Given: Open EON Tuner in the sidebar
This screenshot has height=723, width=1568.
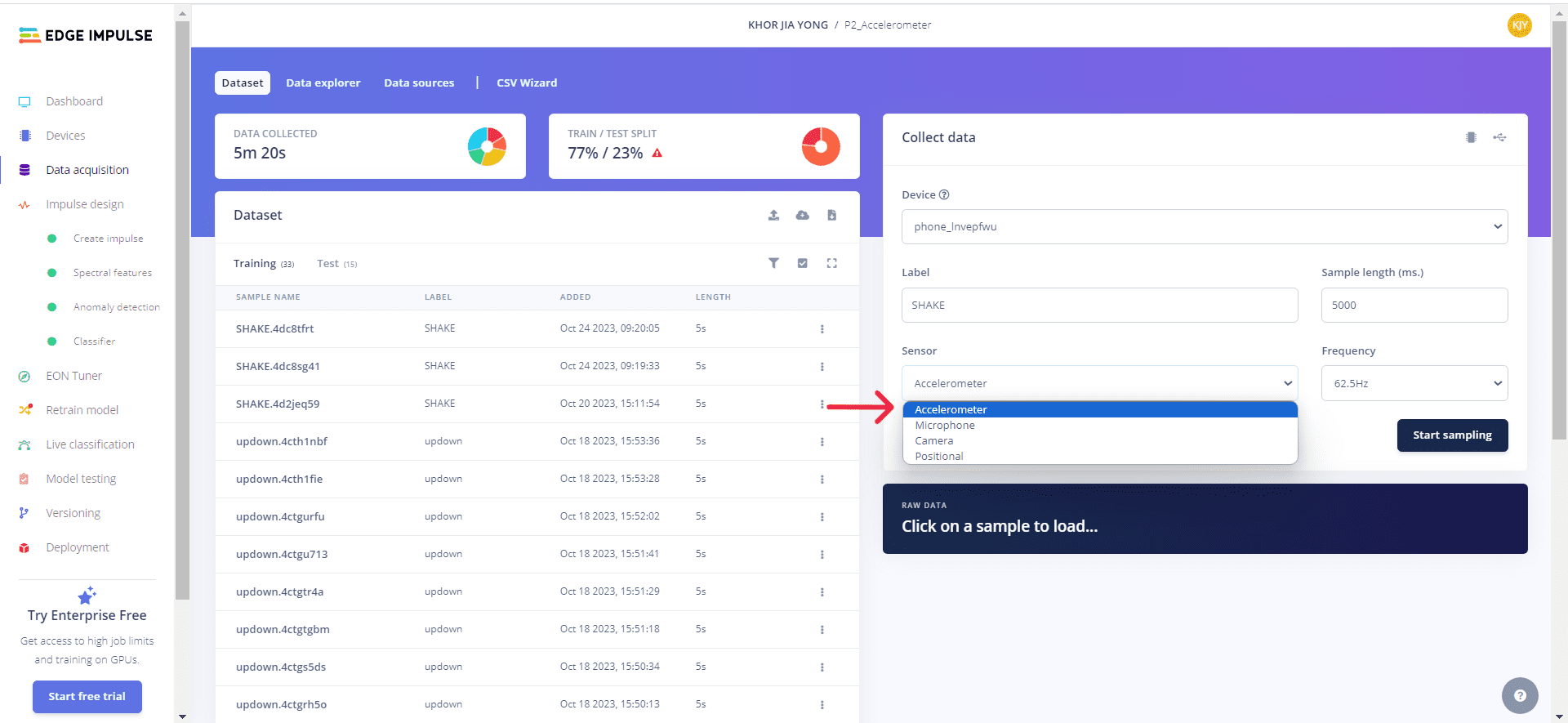Looking at the screenshot, I should click(x=74, y=376).
